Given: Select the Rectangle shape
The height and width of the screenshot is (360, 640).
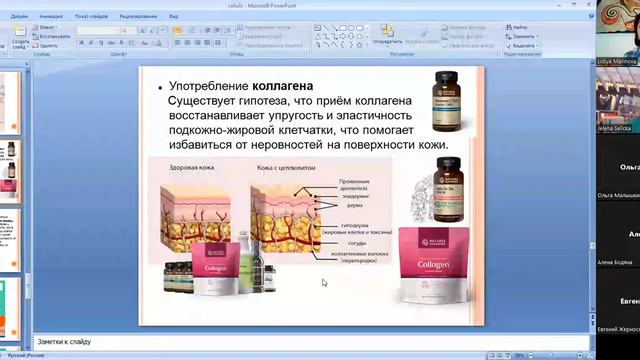Looking at the screenshot, I should coord(343,28).
